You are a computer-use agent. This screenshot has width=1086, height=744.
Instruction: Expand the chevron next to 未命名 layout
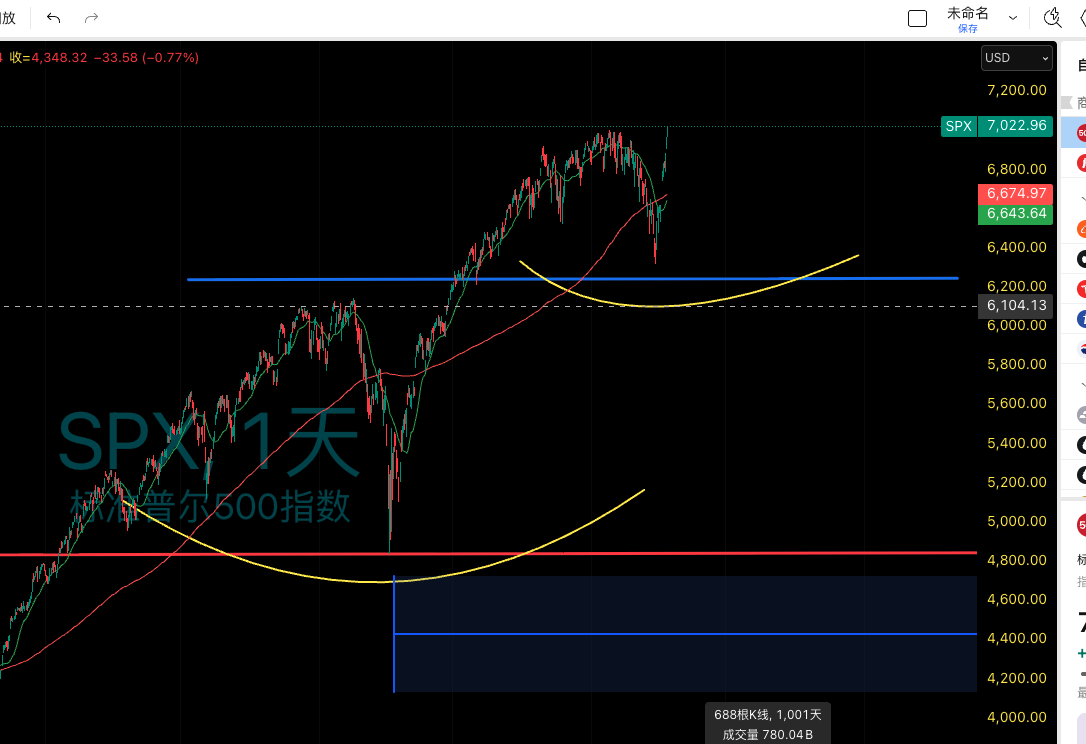click(1013, 19)
